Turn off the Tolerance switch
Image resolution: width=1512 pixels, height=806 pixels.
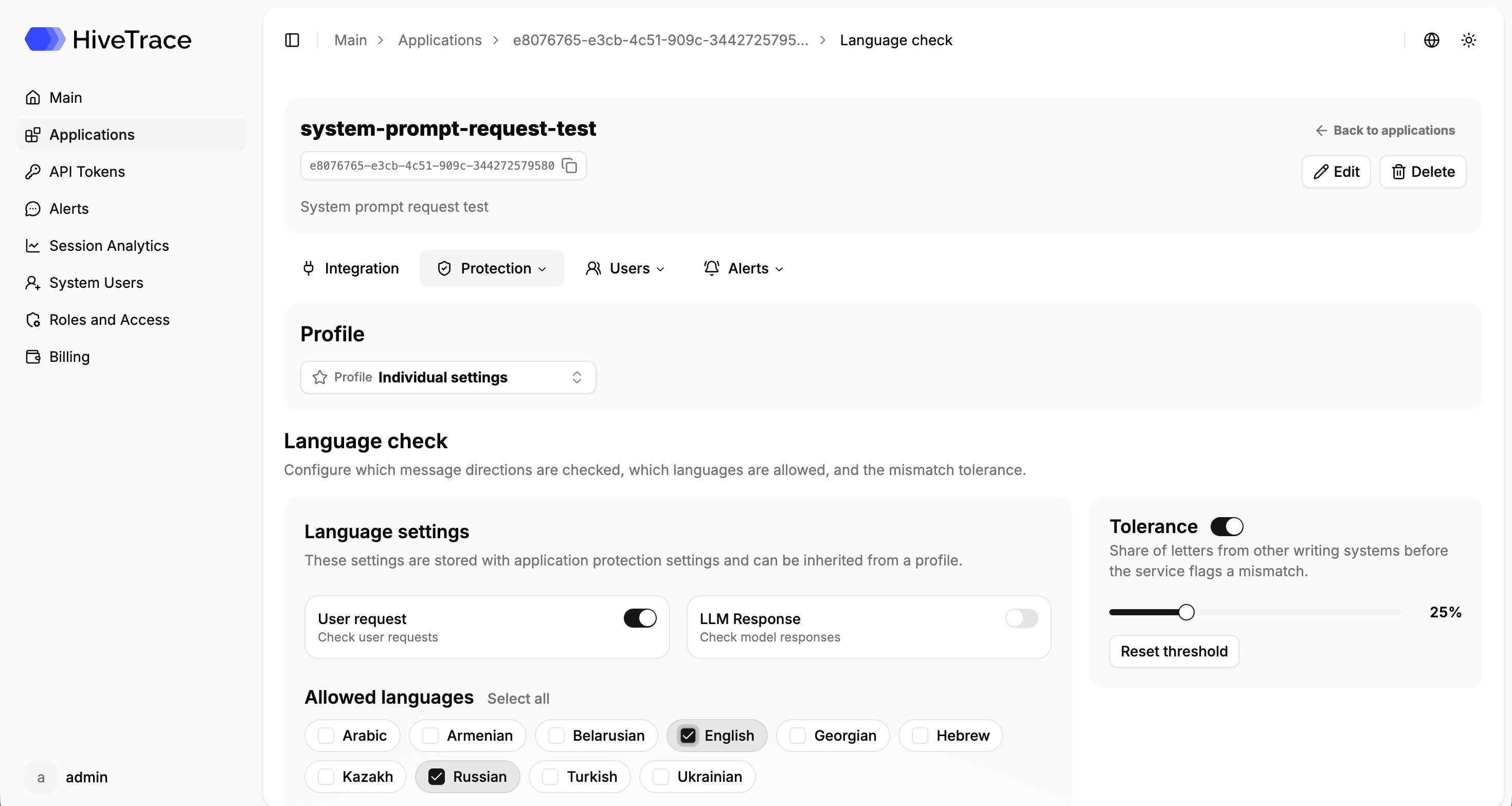1227,526
